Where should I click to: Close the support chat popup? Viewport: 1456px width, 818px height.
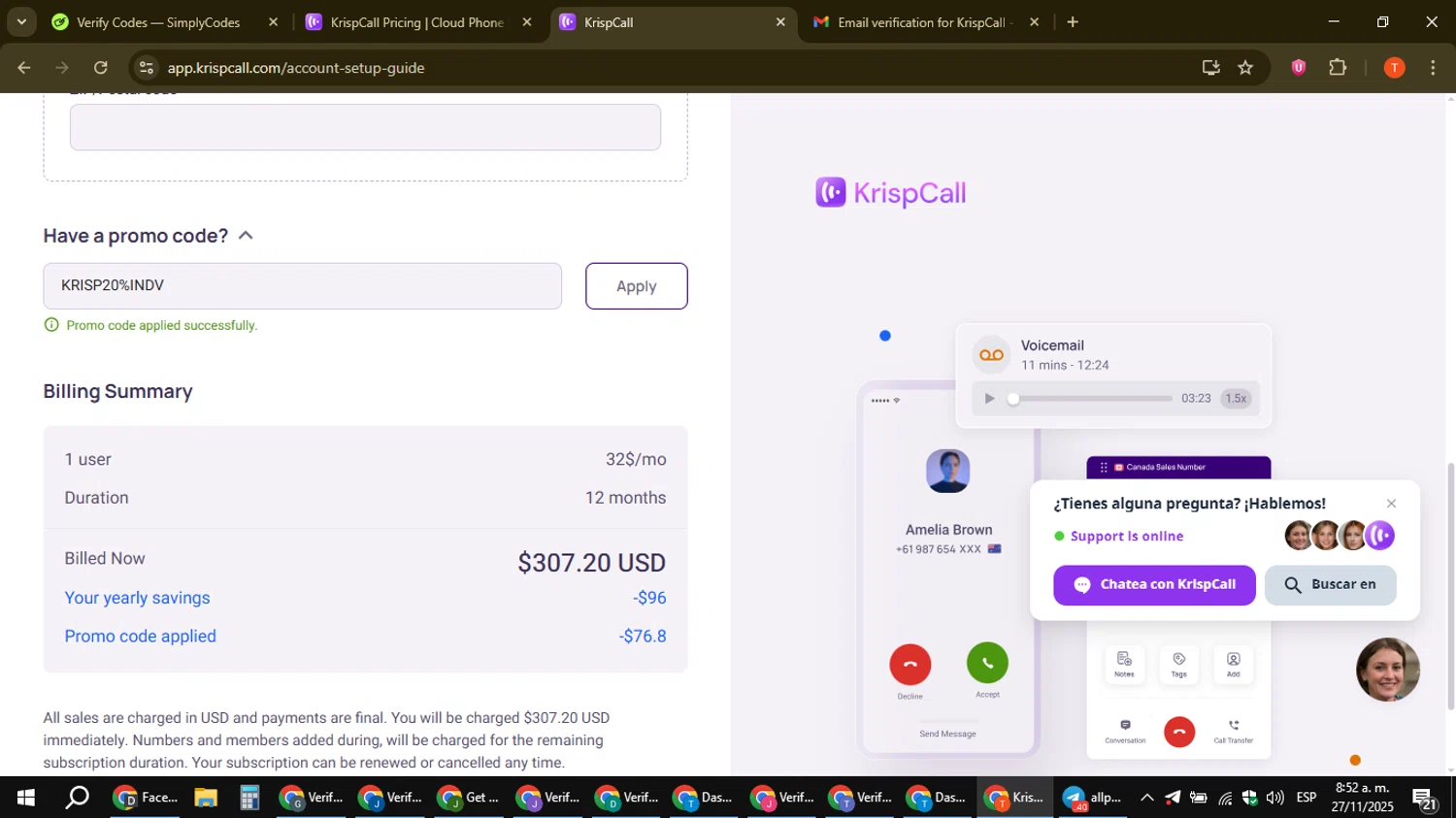coord(1391,504)
